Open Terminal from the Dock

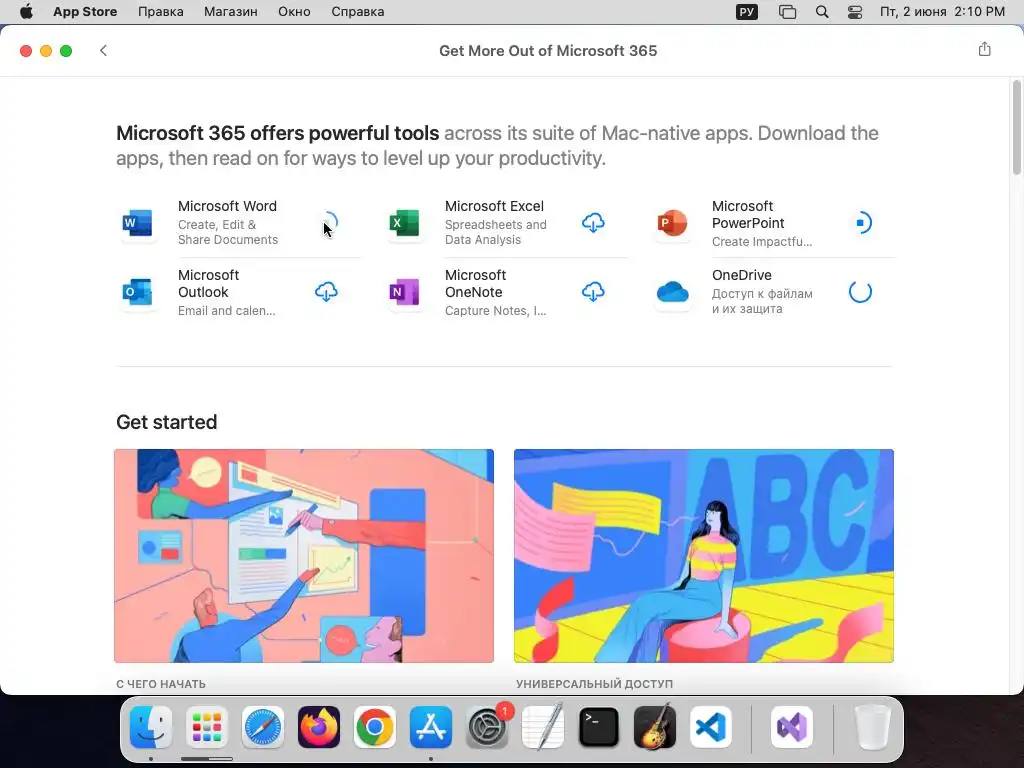599,727
